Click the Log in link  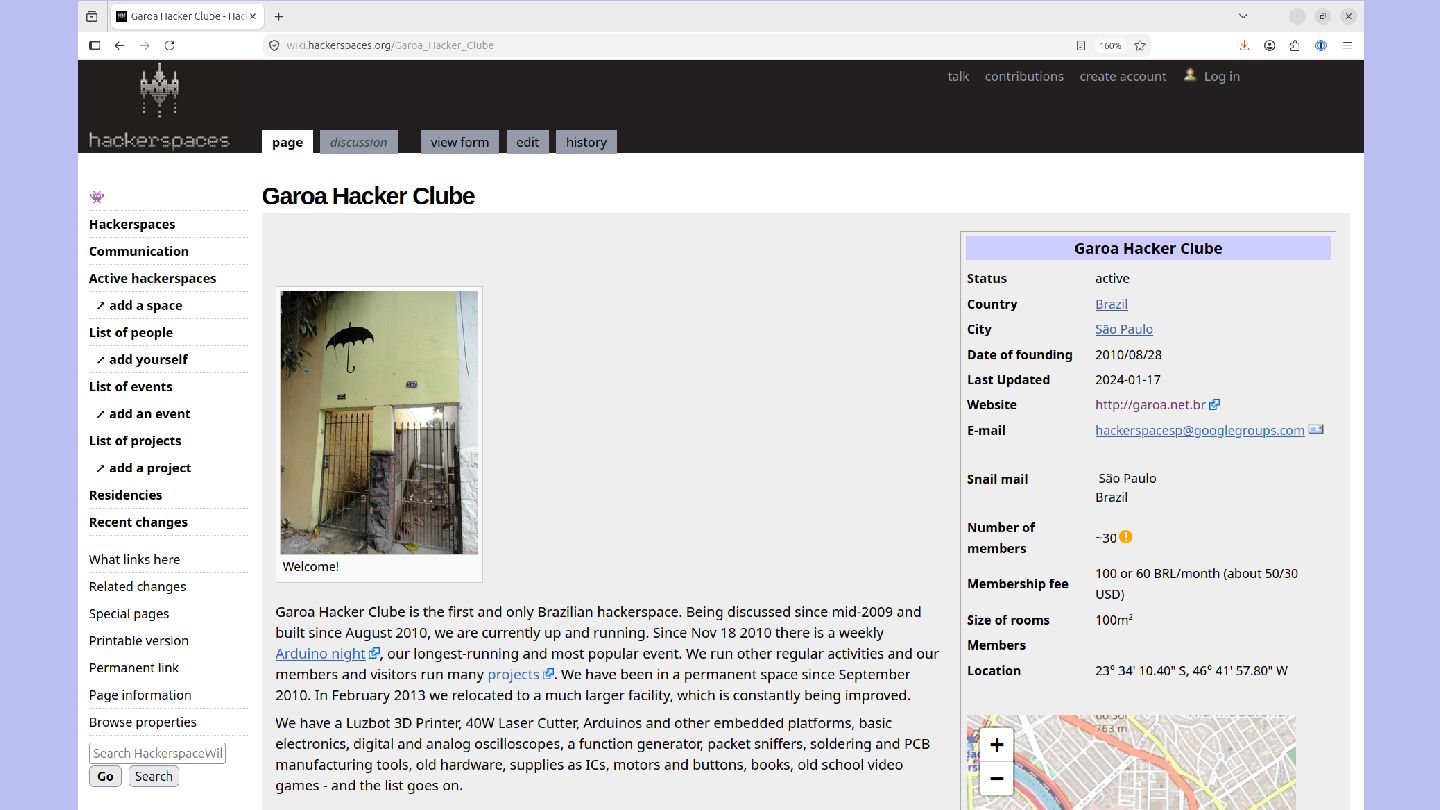pos(1222,76)
